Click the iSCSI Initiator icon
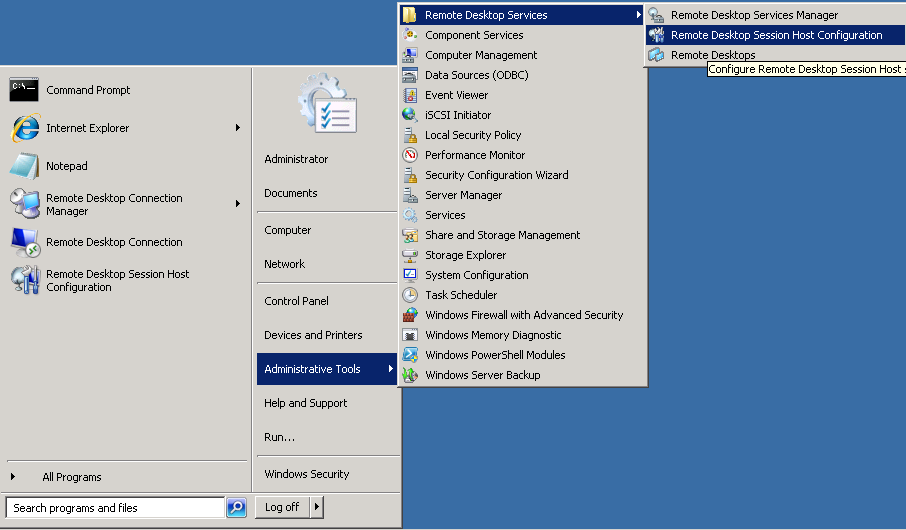 pos(410,115)
